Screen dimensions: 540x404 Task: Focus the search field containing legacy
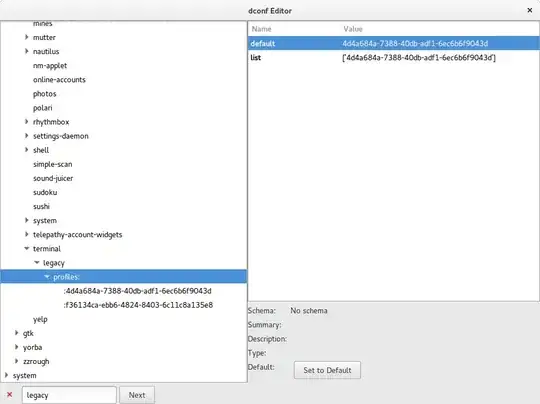(69, 395)
